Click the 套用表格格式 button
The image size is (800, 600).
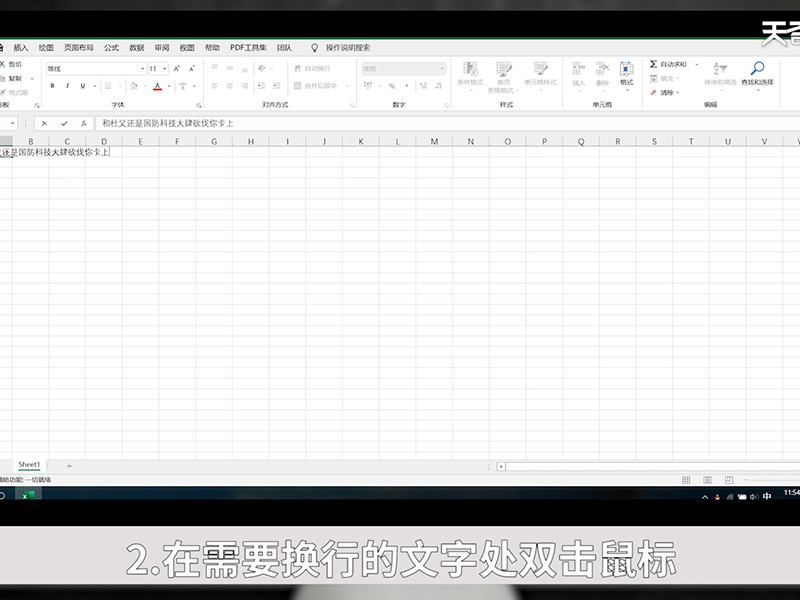[503, 77]
